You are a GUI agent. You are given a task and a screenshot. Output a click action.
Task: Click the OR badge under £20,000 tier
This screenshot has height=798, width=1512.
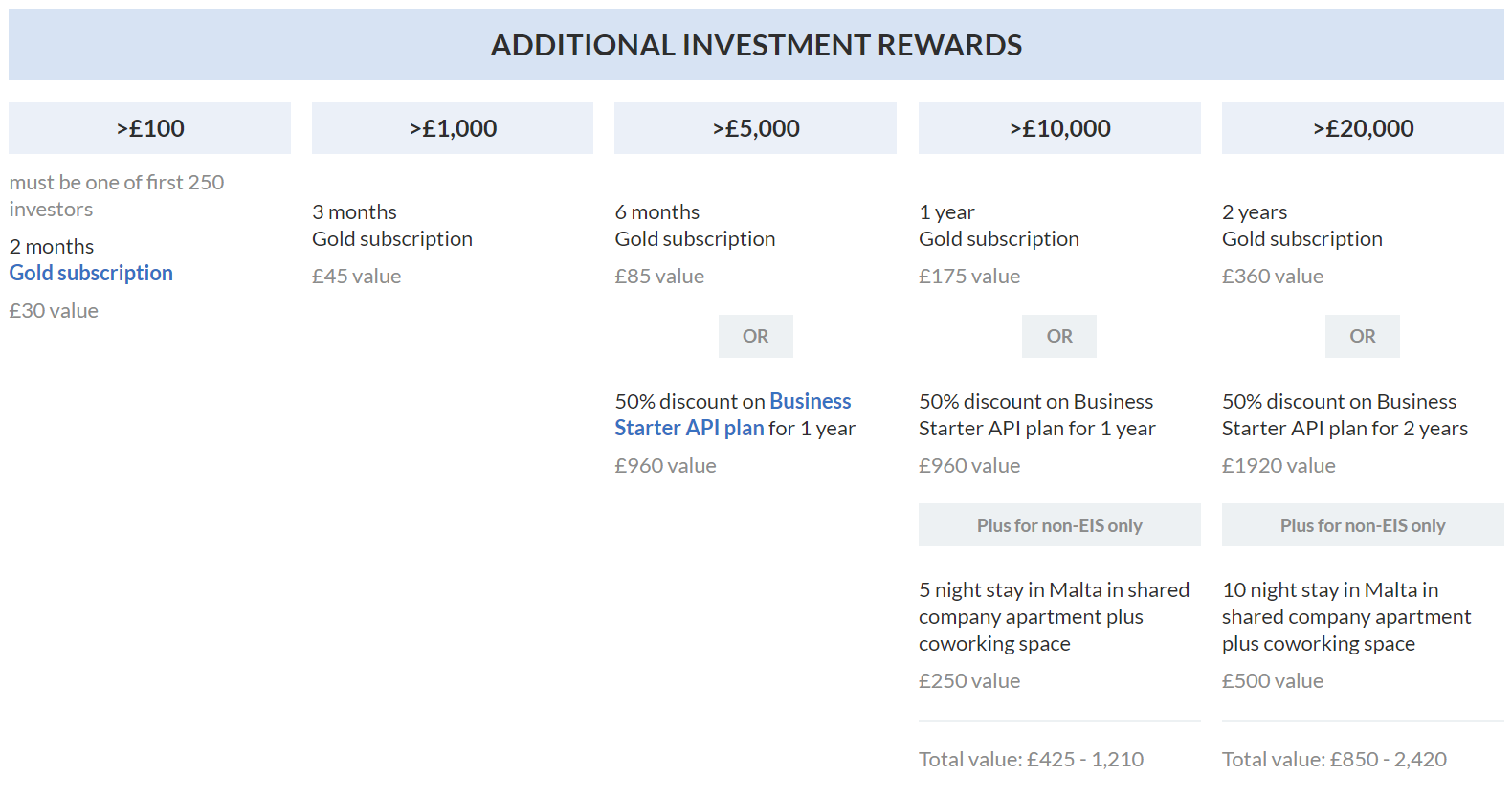click(1363, 336)
